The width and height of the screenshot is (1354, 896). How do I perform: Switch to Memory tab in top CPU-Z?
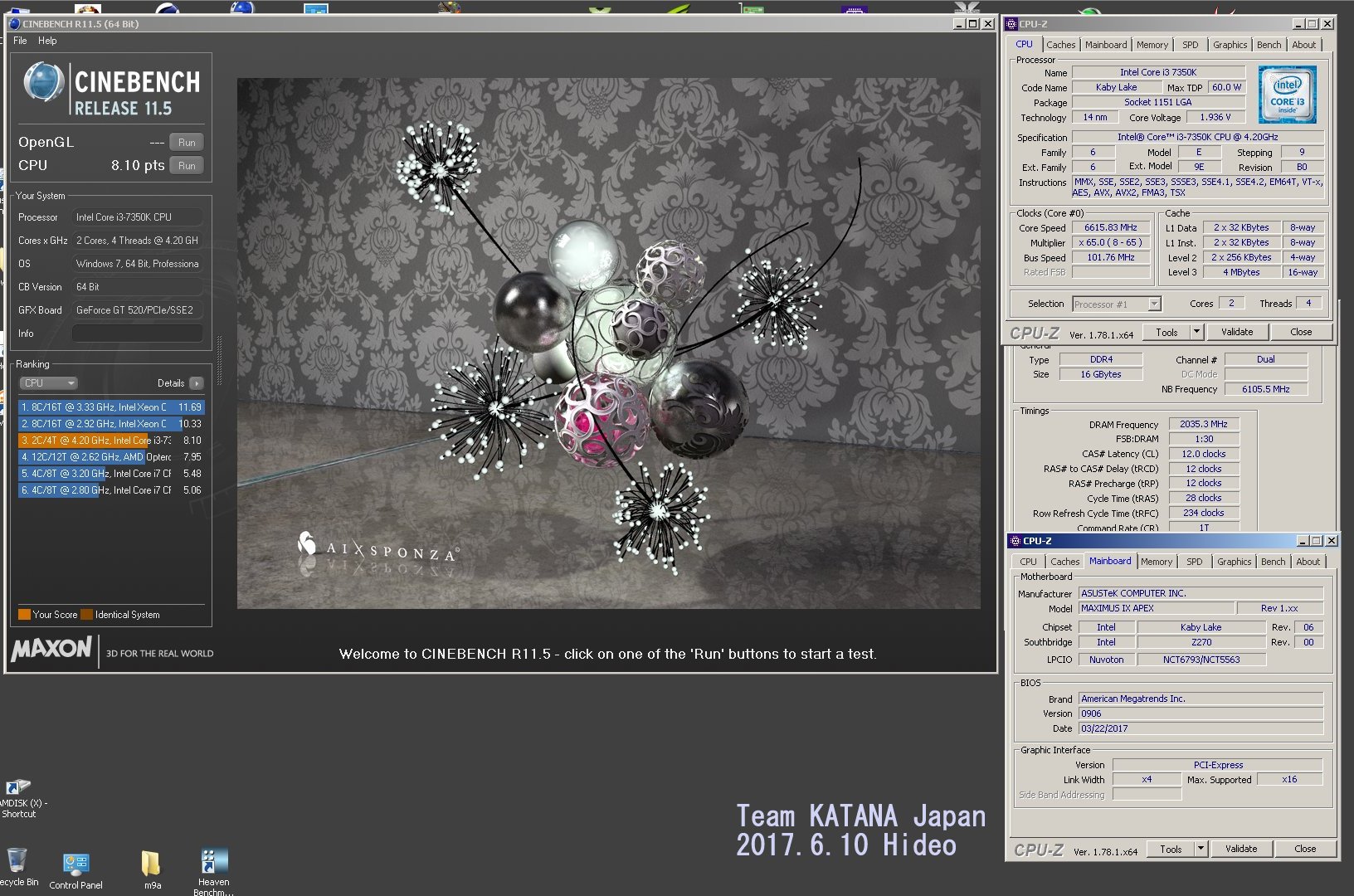coord(1152,45)
